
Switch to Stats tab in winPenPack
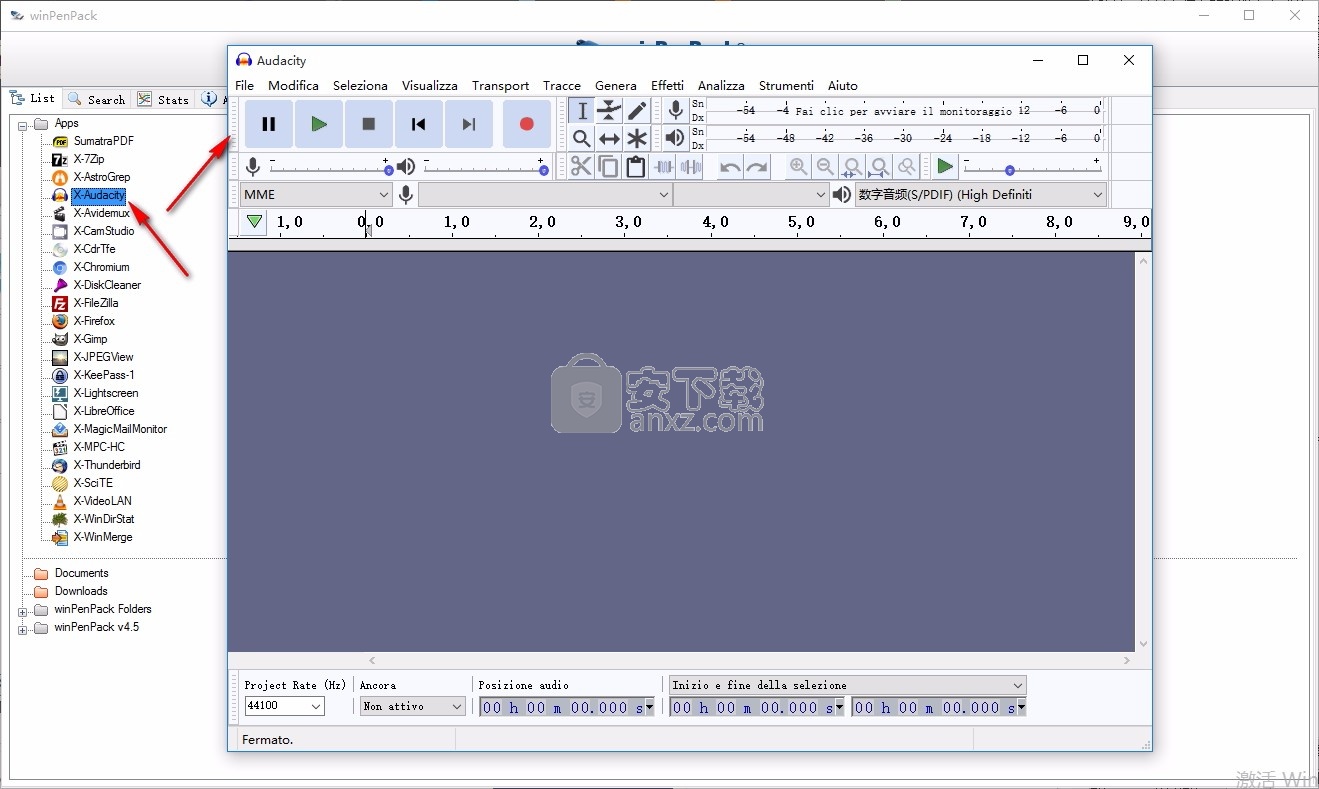(163, 99)
